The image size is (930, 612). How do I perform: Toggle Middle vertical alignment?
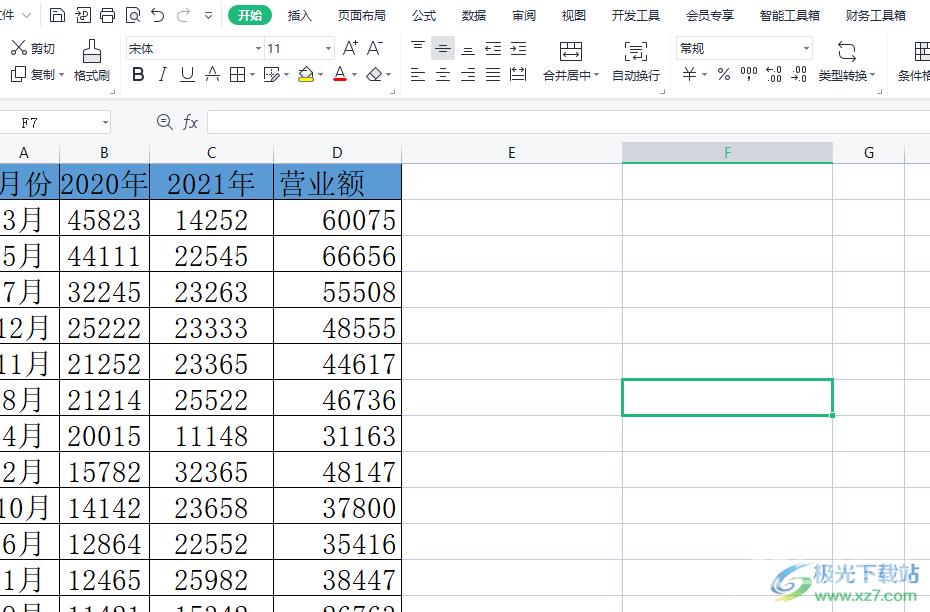pos(443,48)
